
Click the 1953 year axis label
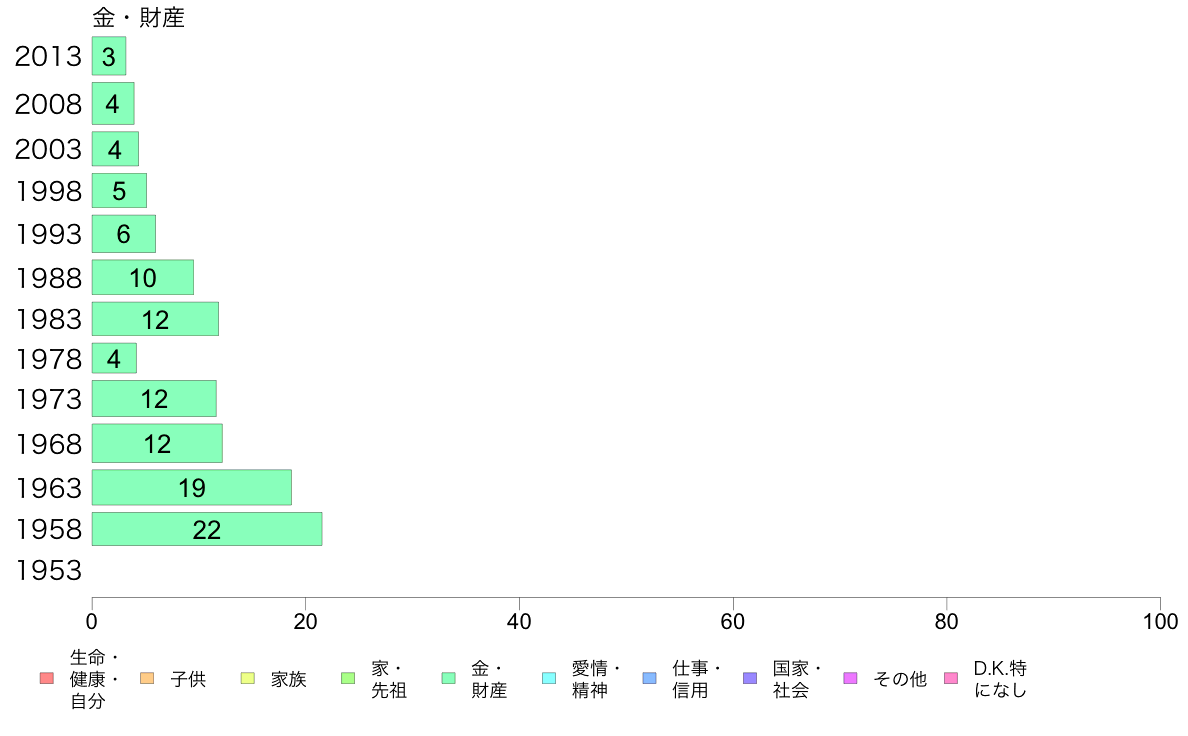(x=48, y=571)
